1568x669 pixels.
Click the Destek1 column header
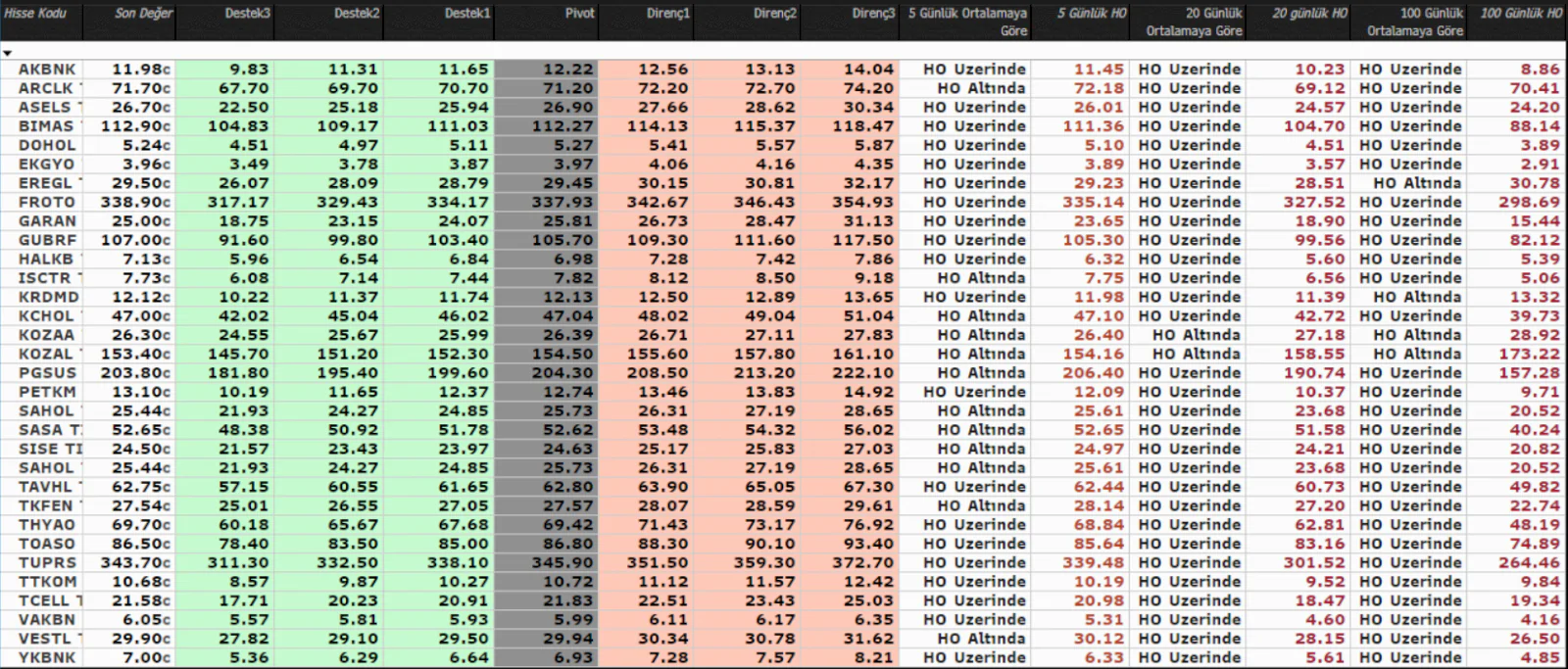point(466,14)
